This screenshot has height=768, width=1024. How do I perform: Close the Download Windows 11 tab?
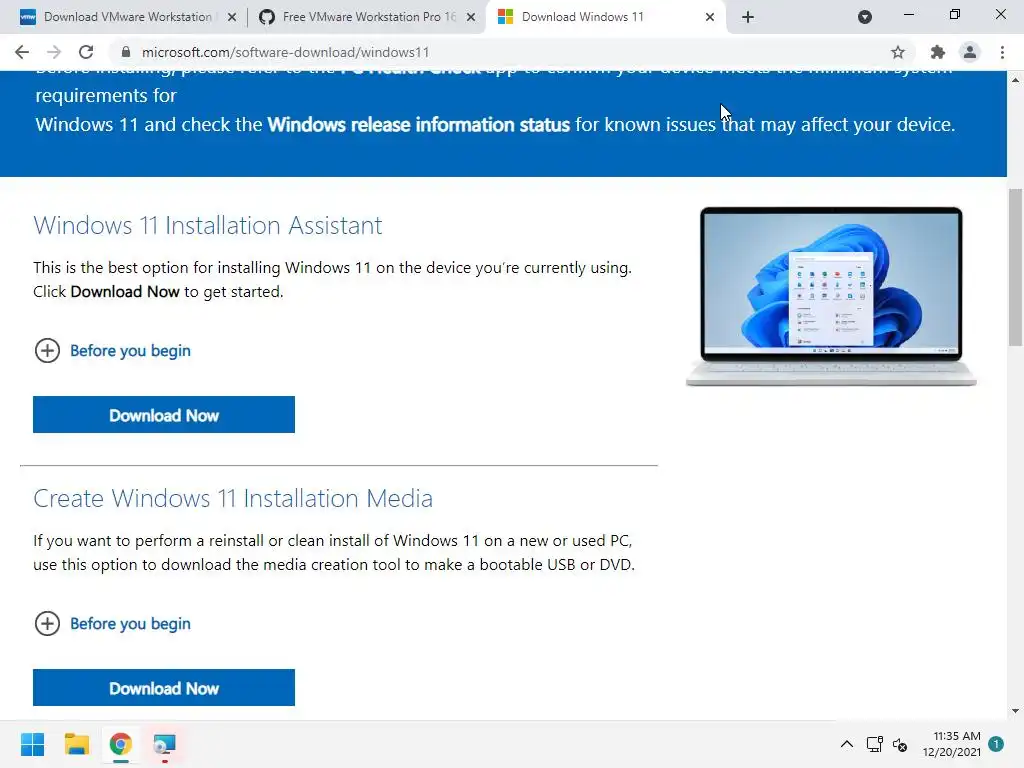click(710, 18)
